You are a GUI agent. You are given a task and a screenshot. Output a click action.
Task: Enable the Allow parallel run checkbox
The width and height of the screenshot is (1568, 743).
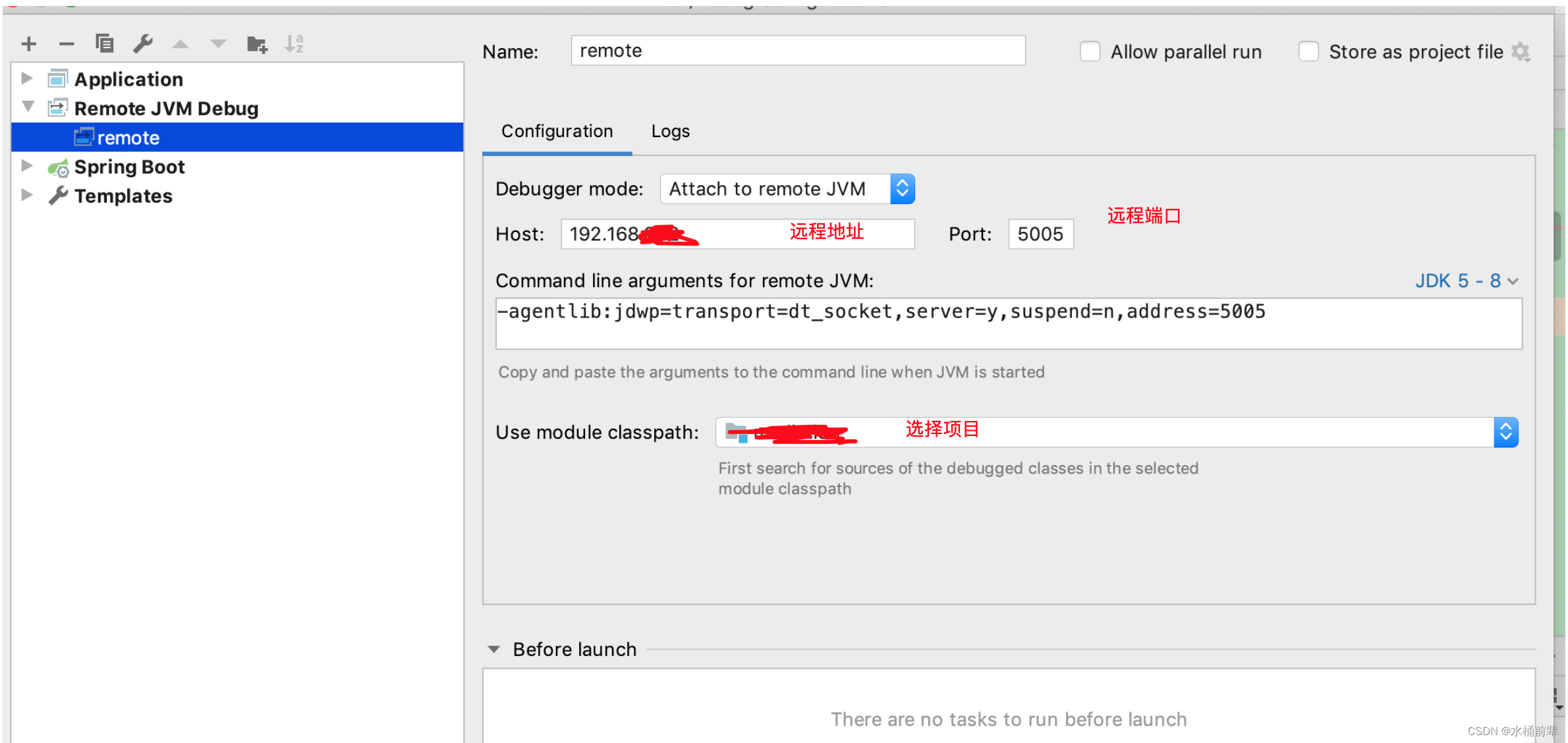[1090, 51]
